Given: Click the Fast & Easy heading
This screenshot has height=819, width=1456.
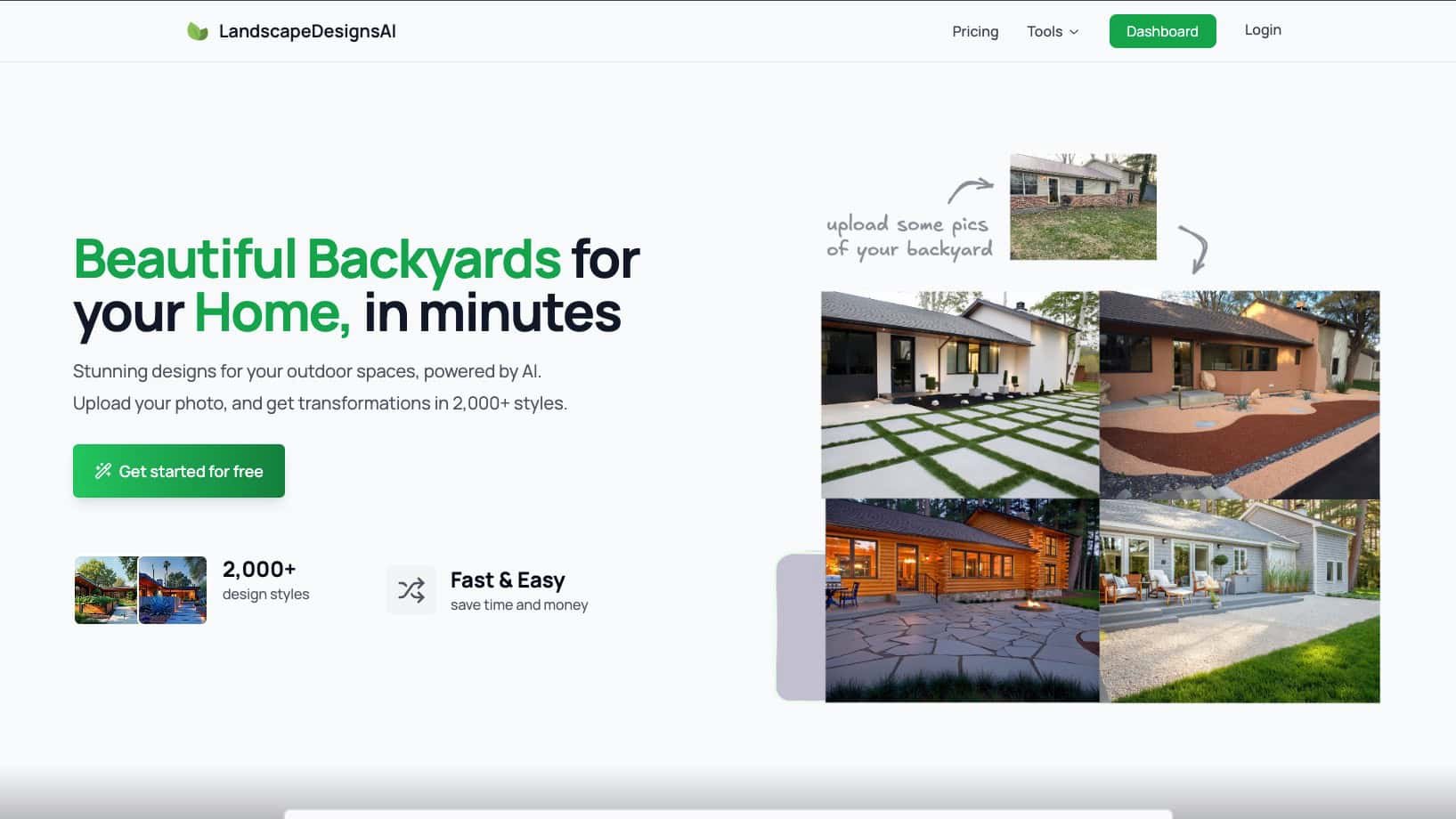Looking at the screenshot, I should (x=508, y=579).
